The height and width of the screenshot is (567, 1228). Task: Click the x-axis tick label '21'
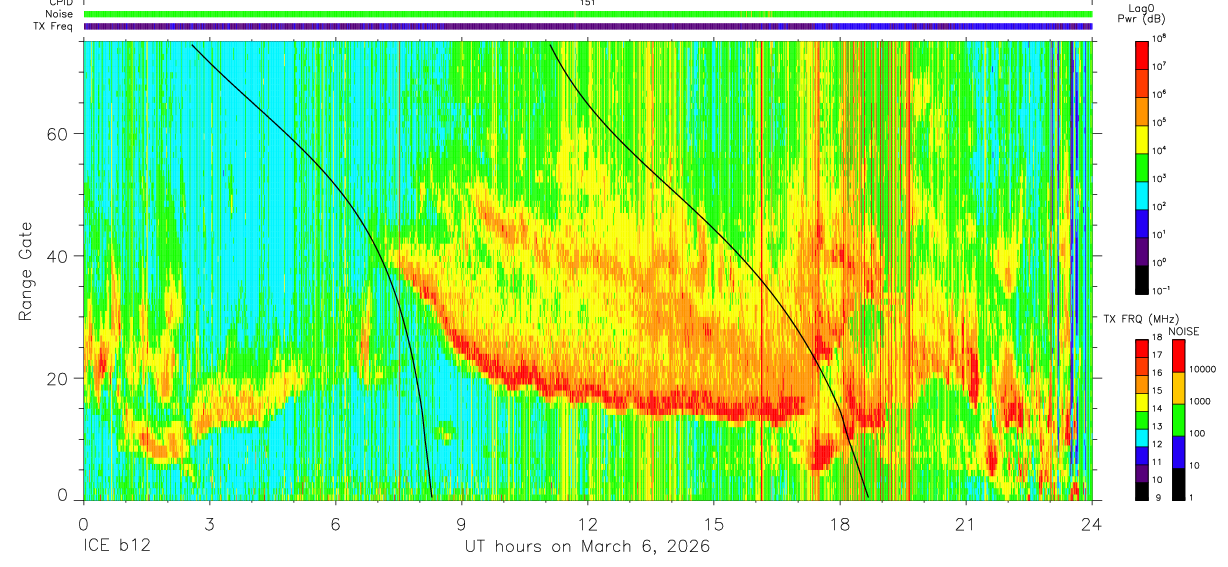966,523
